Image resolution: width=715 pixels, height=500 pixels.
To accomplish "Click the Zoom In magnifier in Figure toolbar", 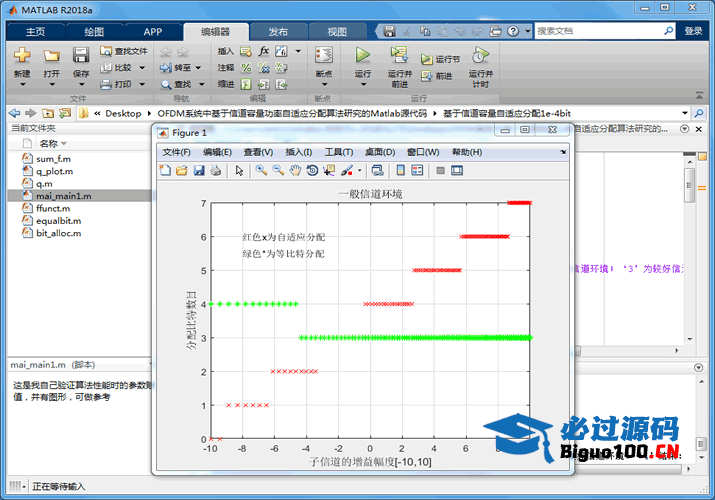I will coord(261,171).
